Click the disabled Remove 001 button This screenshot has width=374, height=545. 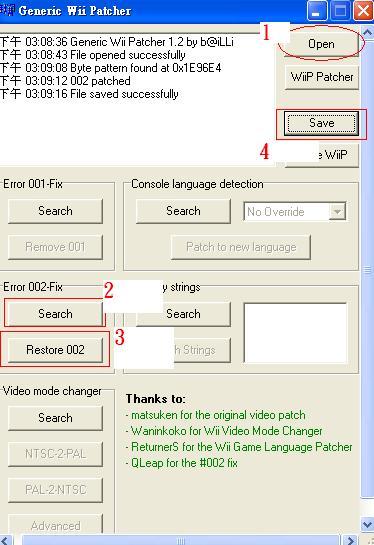click(55, 247)
